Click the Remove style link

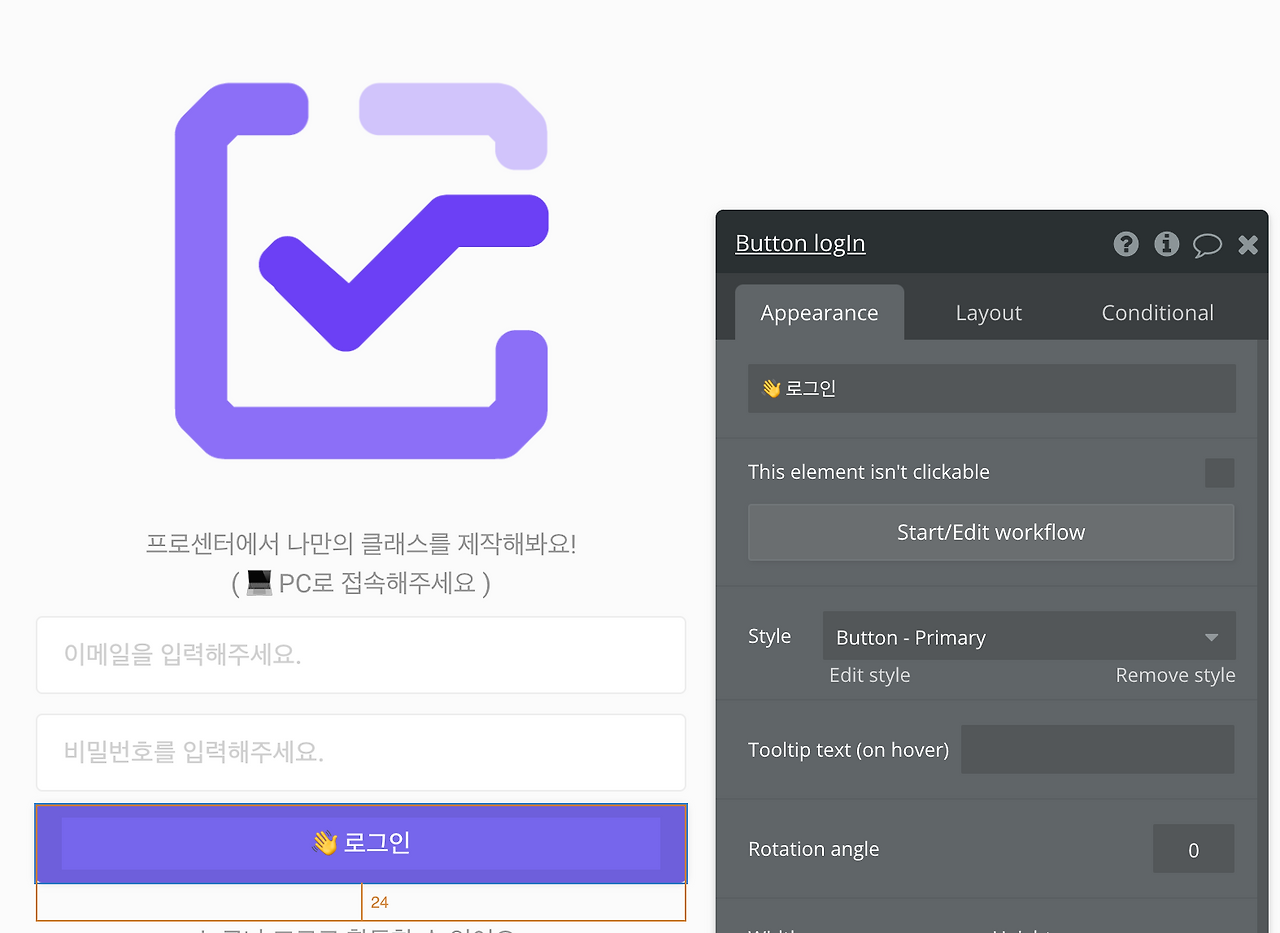(x=1175, y=675)
